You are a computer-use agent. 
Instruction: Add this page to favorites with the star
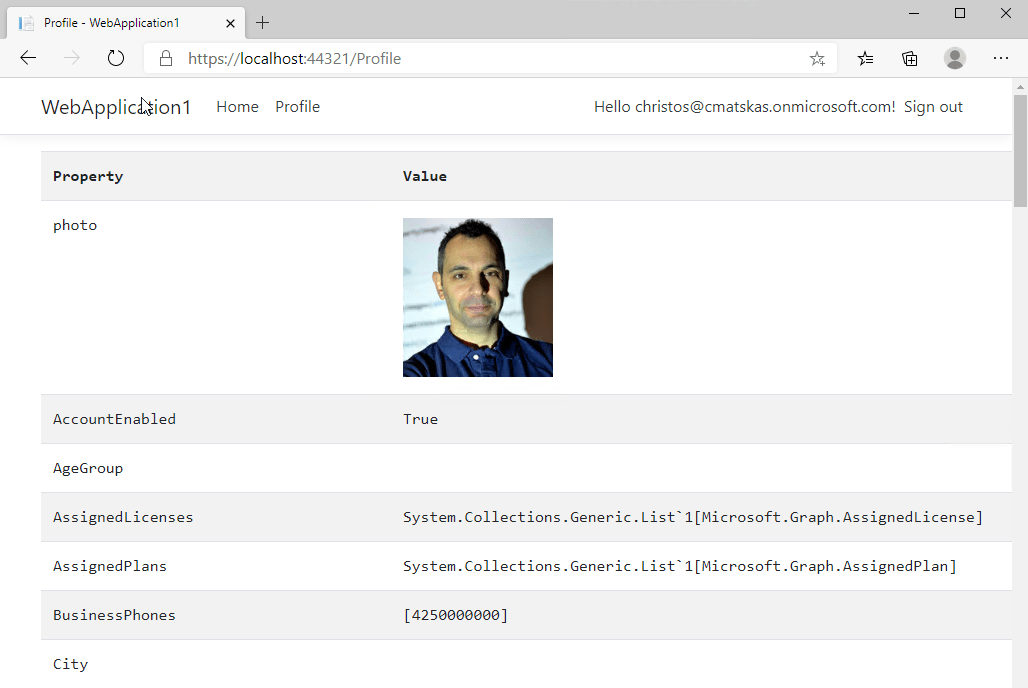click(x=817, y=59)
